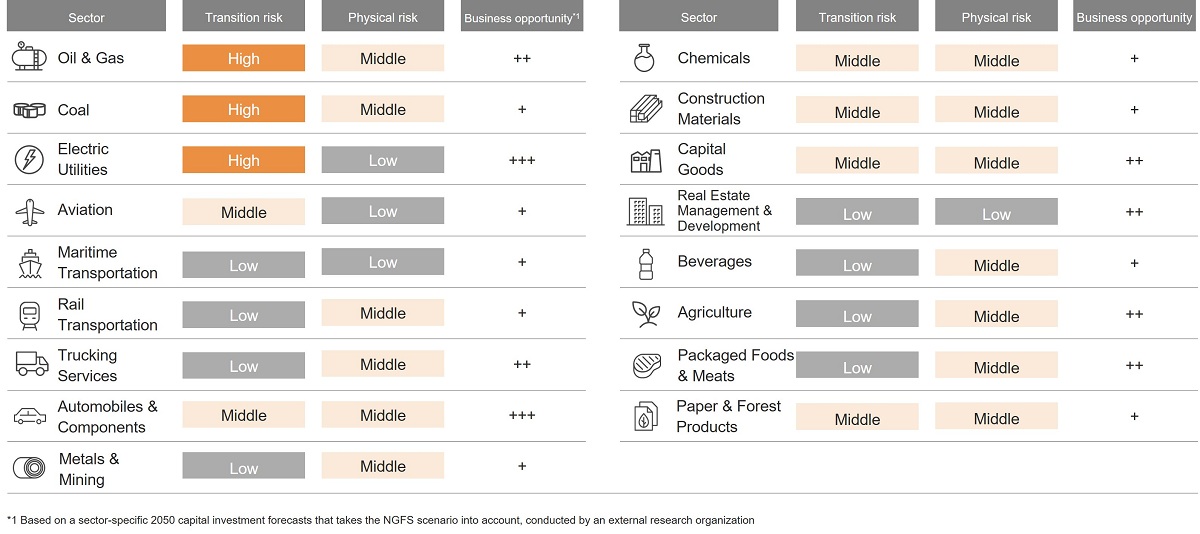Screen dimensions: 1200x534
Task: Select the Maritime Transportation ship icon
Action: tap(29, 263)
